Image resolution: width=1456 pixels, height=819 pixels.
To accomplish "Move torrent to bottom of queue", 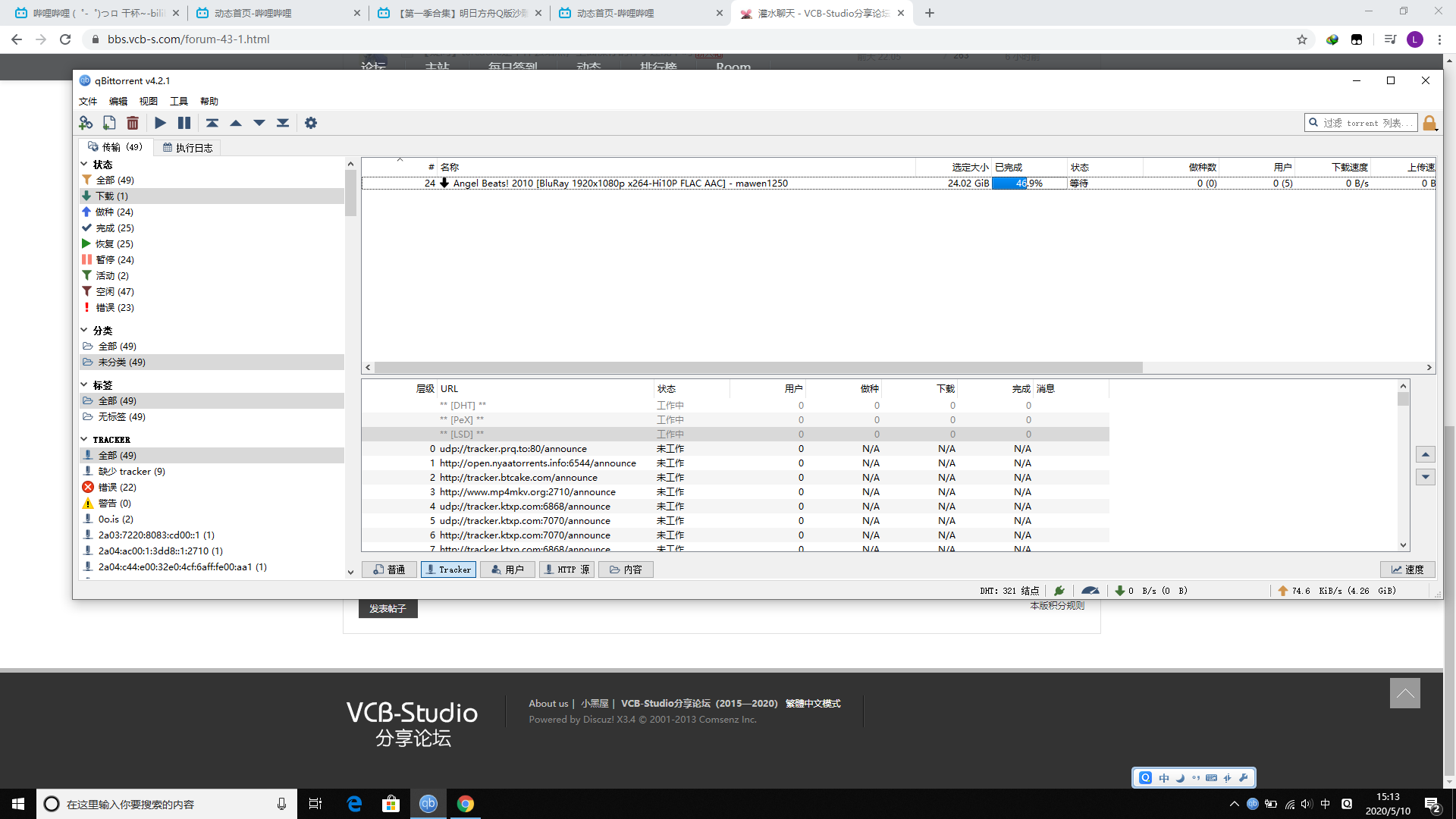I will 283,123.
